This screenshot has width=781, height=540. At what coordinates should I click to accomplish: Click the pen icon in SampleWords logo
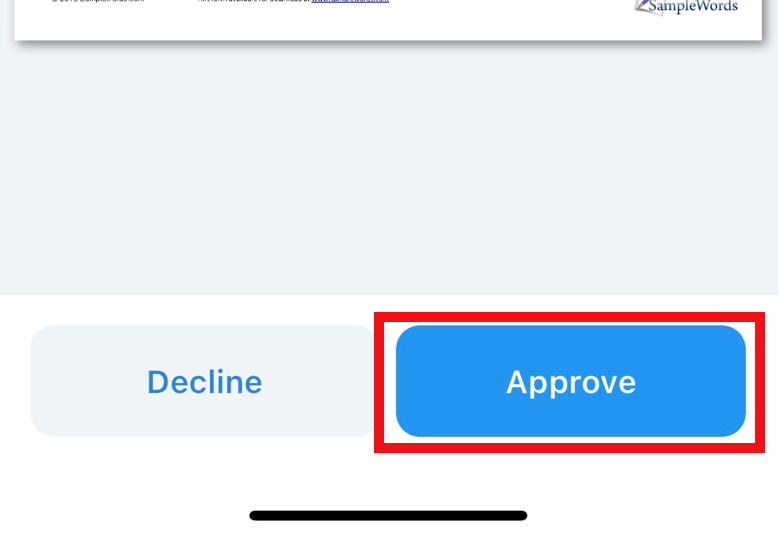point(642,6)
